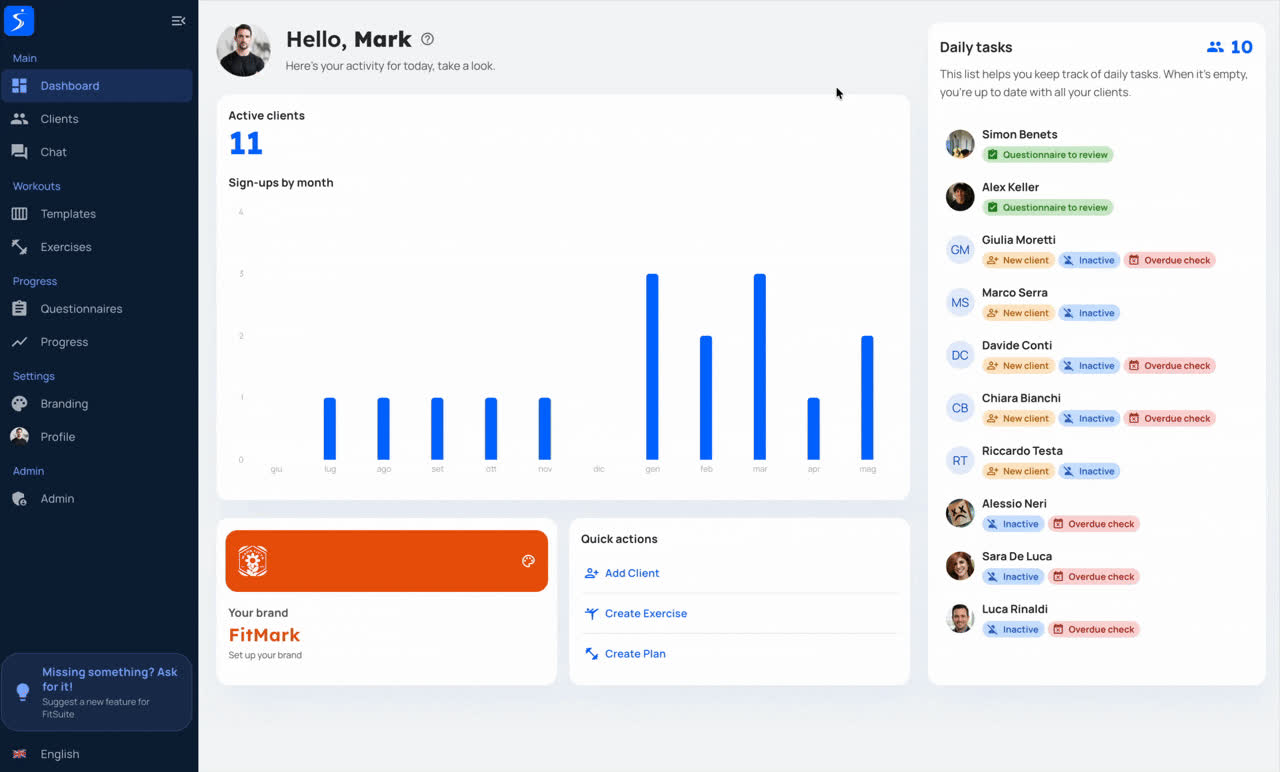
Task: Open the Admin menu item
Action: click(x=97, y=499)
